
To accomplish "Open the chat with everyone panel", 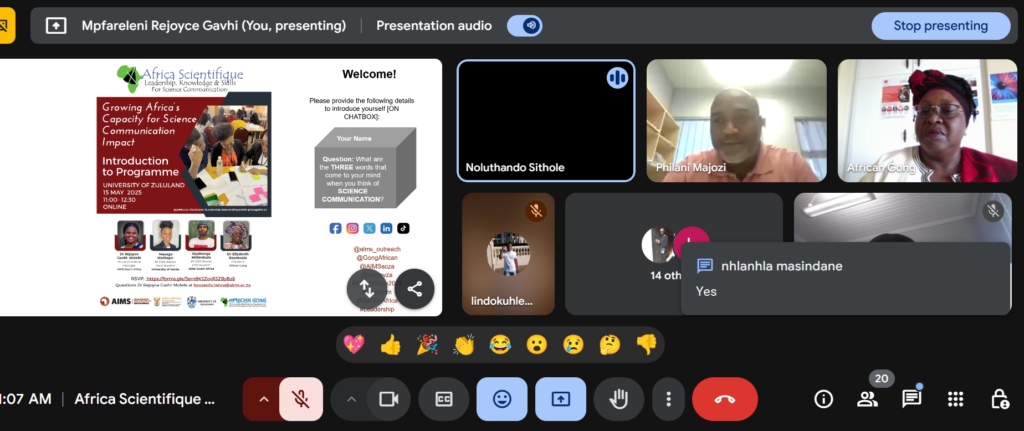I will (912, 399).
